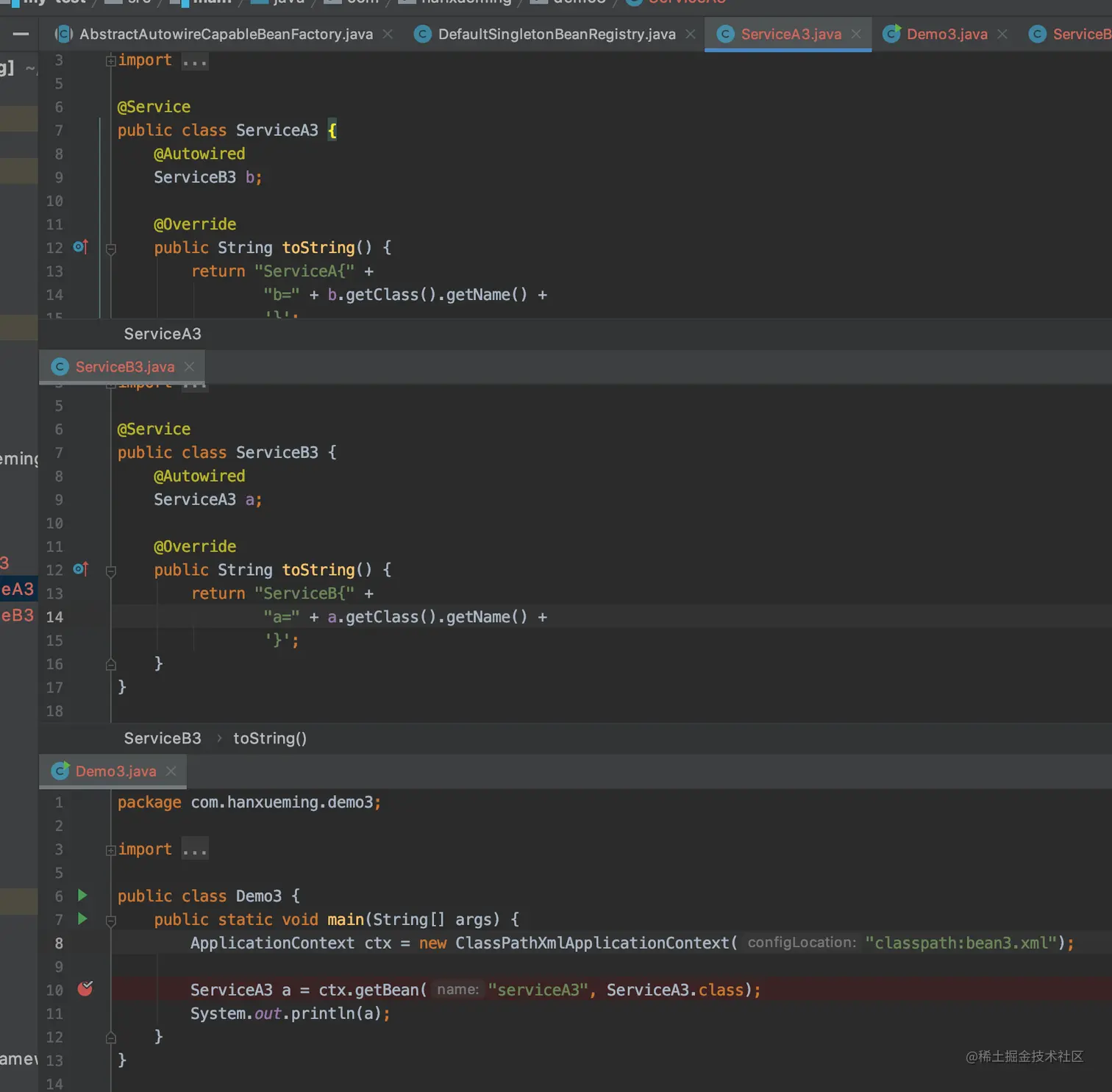
Task: Close ServiceB3.java tab in middle pane
Action: [x=190, y=367]
